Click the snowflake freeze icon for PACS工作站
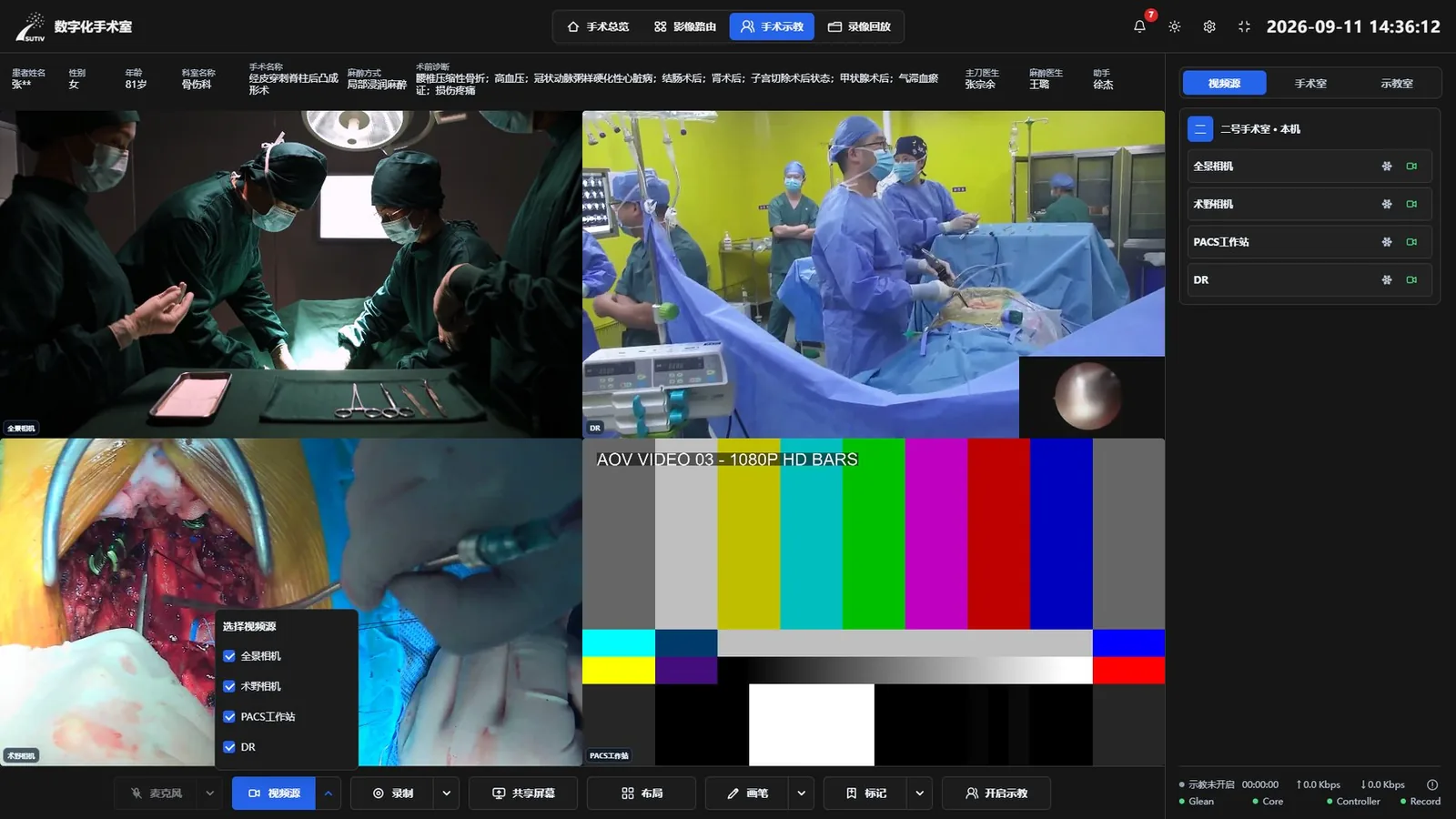This screenshot has height=819, width=1456. pyautogui.click(x=1387, y=242)
